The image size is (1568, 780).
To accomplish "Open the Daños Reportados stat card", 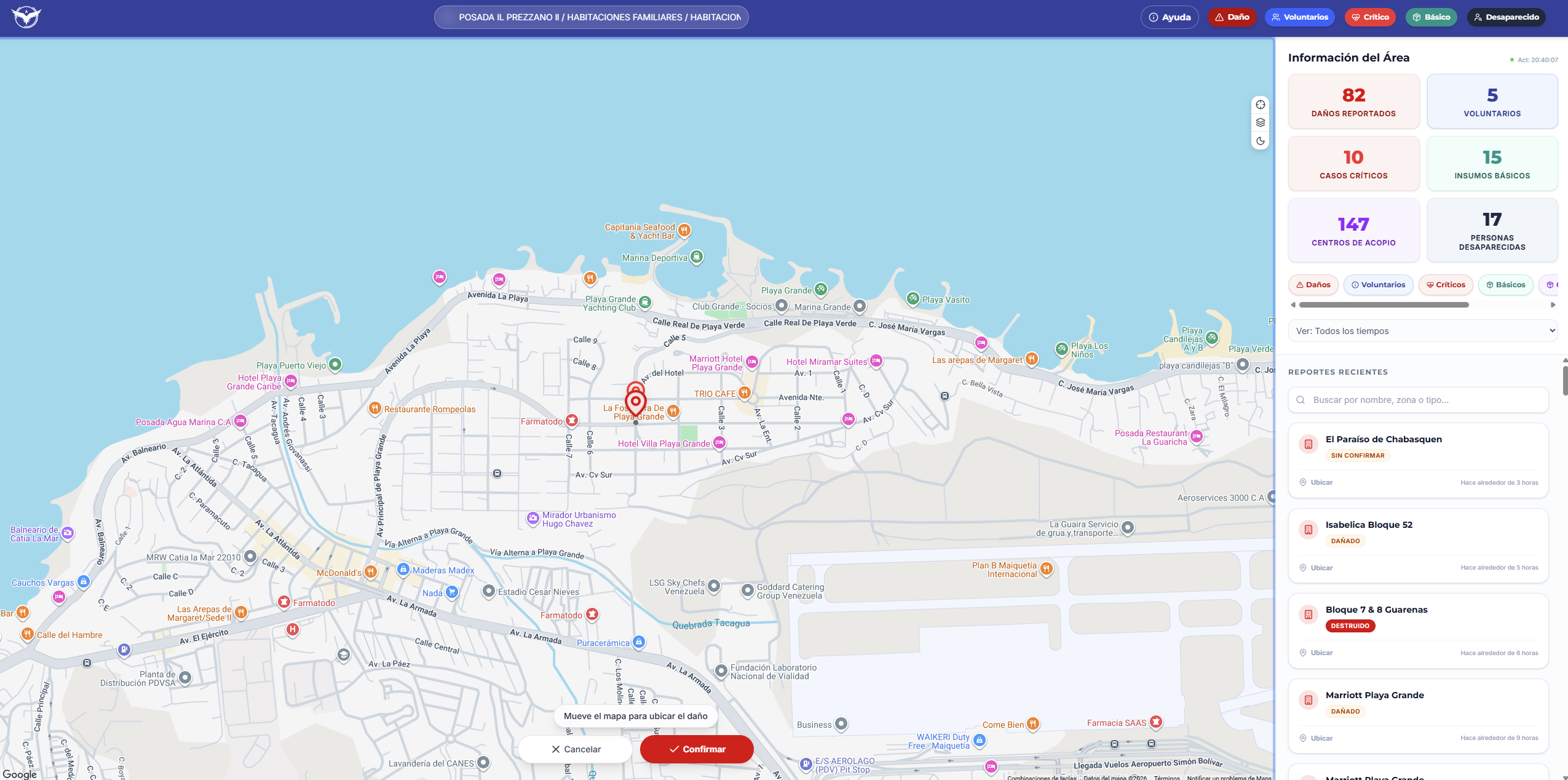I will click(x=1353, y=101).
